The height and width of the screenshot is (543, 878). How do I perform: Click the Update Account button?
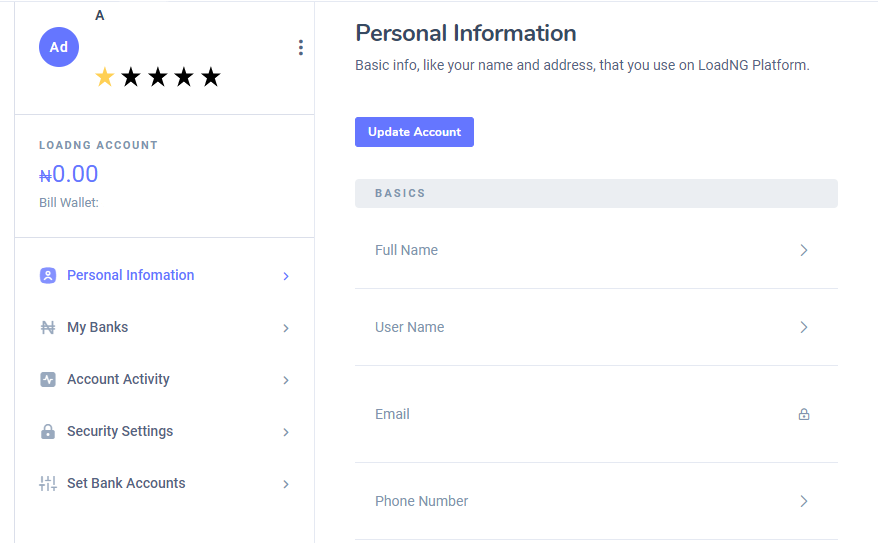[414, 132]
